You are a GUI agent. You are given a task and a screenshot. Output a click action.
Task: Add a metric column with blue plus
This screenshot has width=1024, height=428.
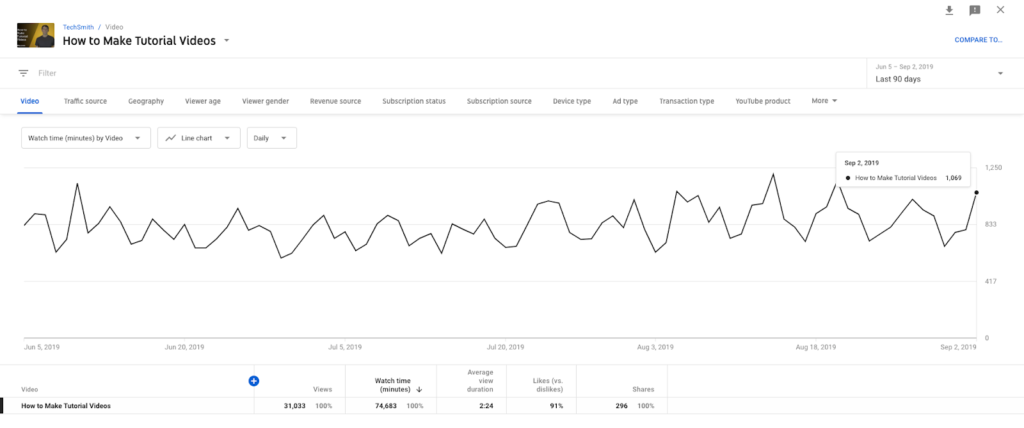(254, 381)
